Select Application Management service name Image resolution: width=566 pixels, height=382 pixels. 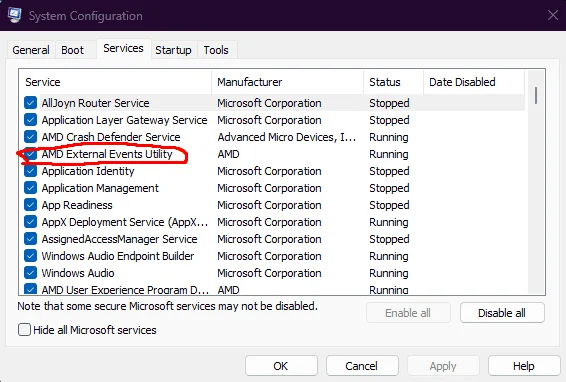click(100, 188)
